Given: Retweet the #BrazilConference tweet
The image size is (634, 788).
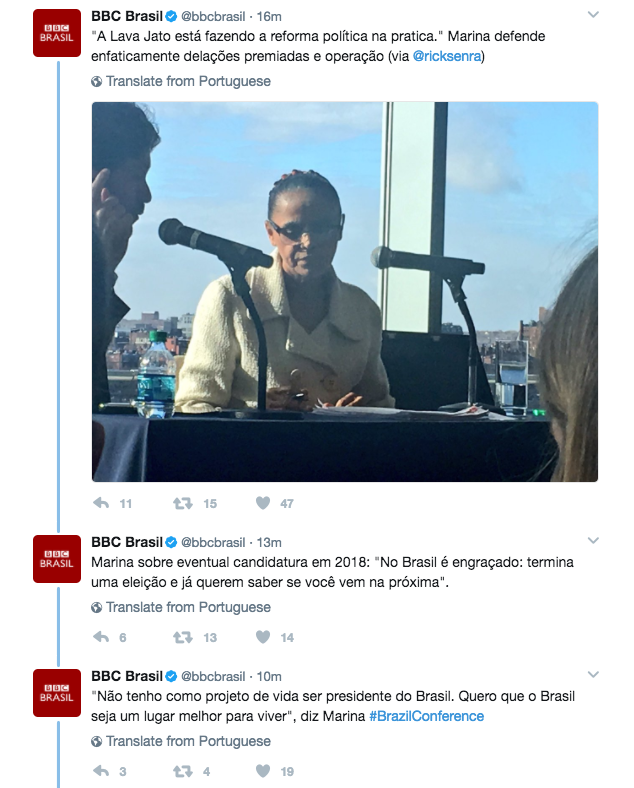Looking at the screenshot, I should tap(183, 771).
